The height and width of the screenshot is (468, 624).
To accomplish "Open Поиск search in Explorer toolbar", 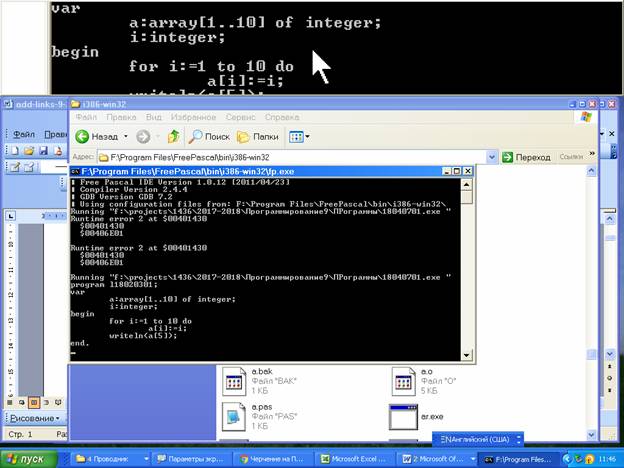I will coord(209,136).
